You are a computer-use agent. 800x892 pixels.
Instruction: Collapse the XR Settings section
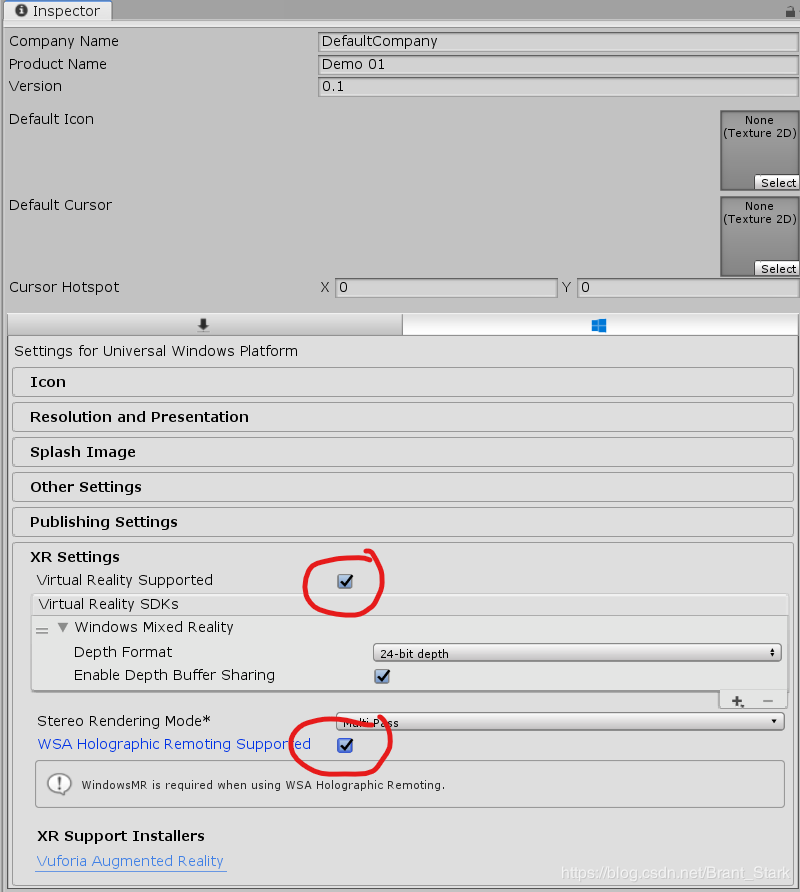click(x=75, y=556)
